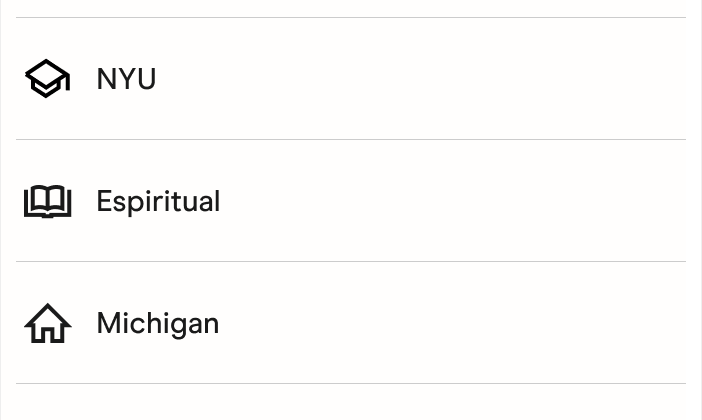The width and height of the screenshot is (702, 420).
Task: Select the Espiritual text label
Action: coord(158,201)
